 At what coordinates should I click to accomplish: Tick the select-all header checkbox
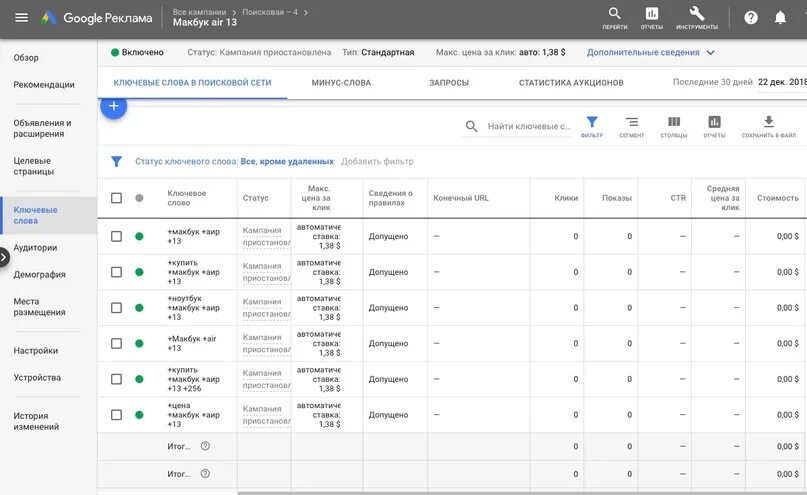pos(116,198)
